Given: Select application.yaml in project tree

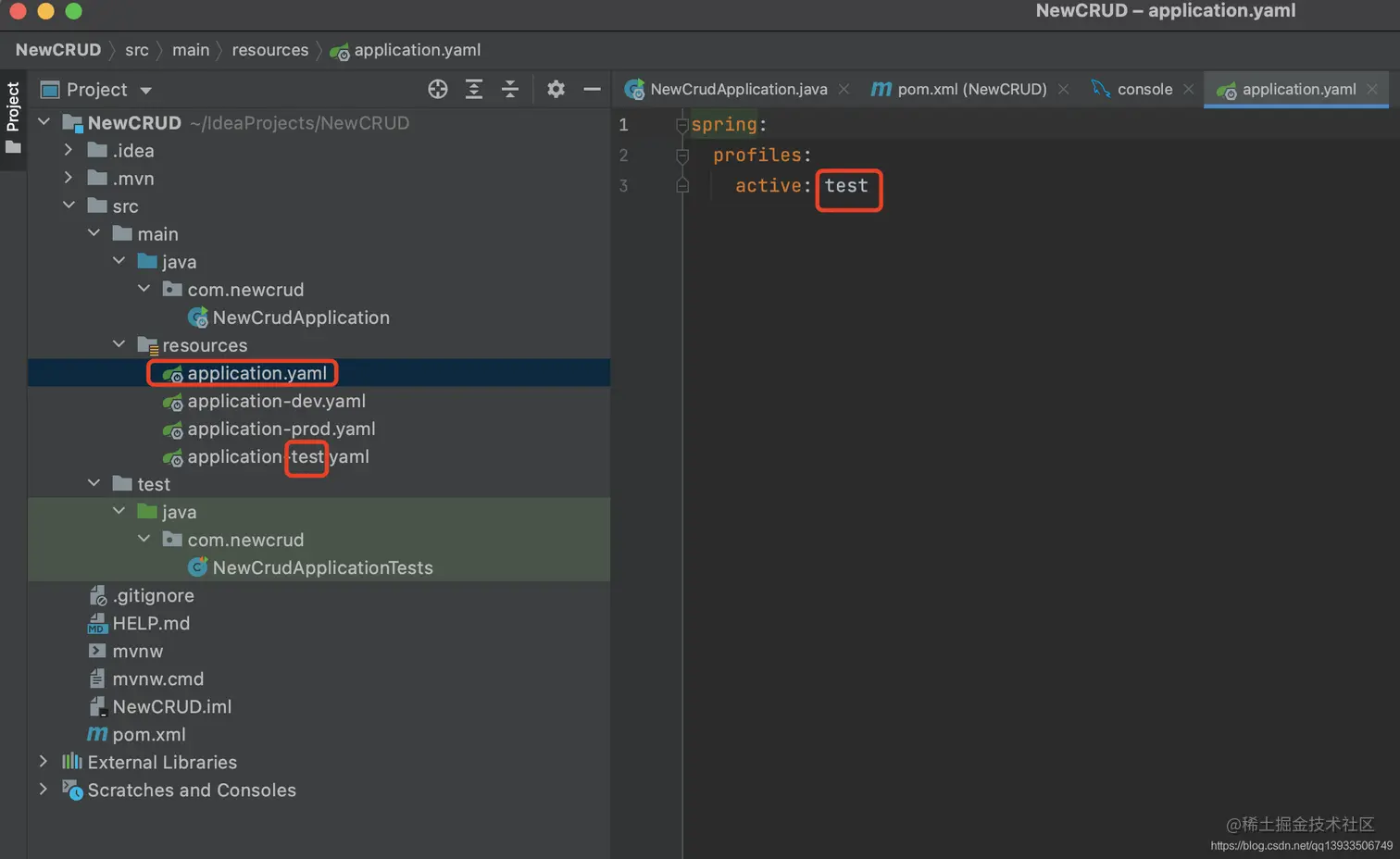Looking at the screenshot, I should coord(256,373).
